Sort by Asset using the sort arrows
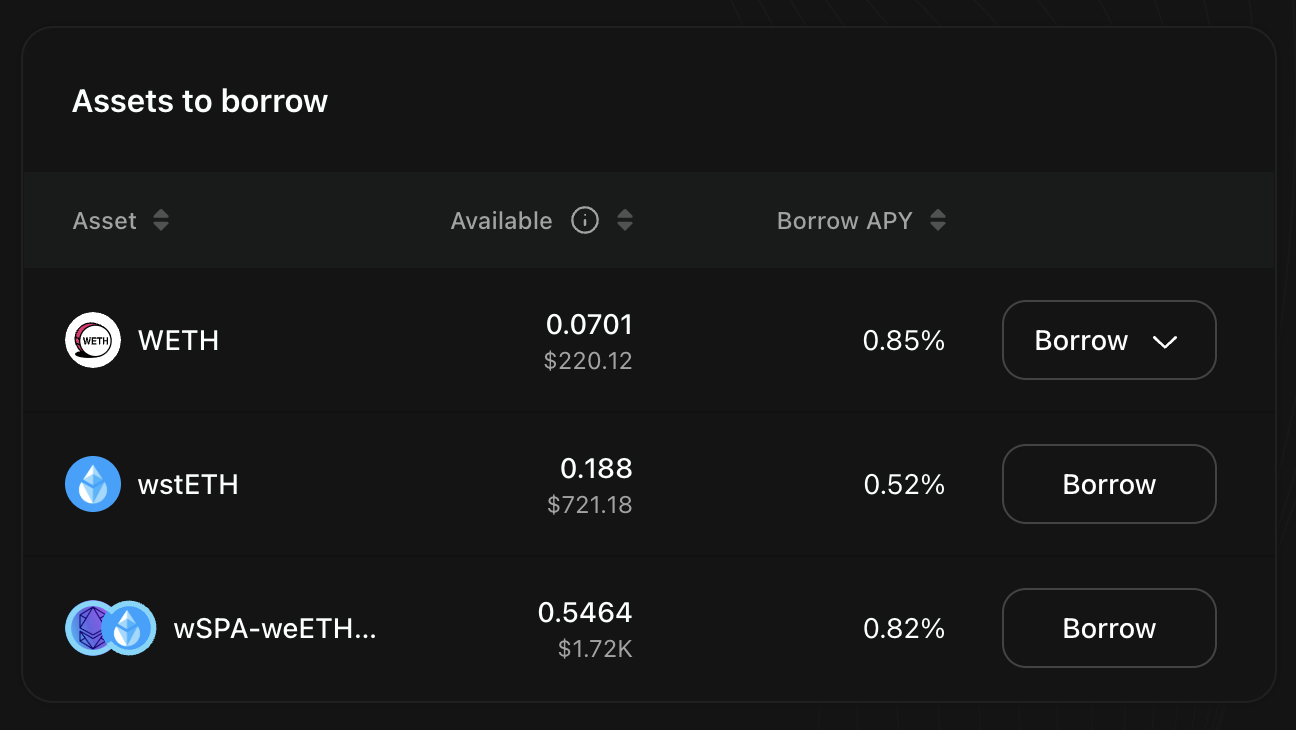The image size is (1296, 730). (x=161, y=221)
